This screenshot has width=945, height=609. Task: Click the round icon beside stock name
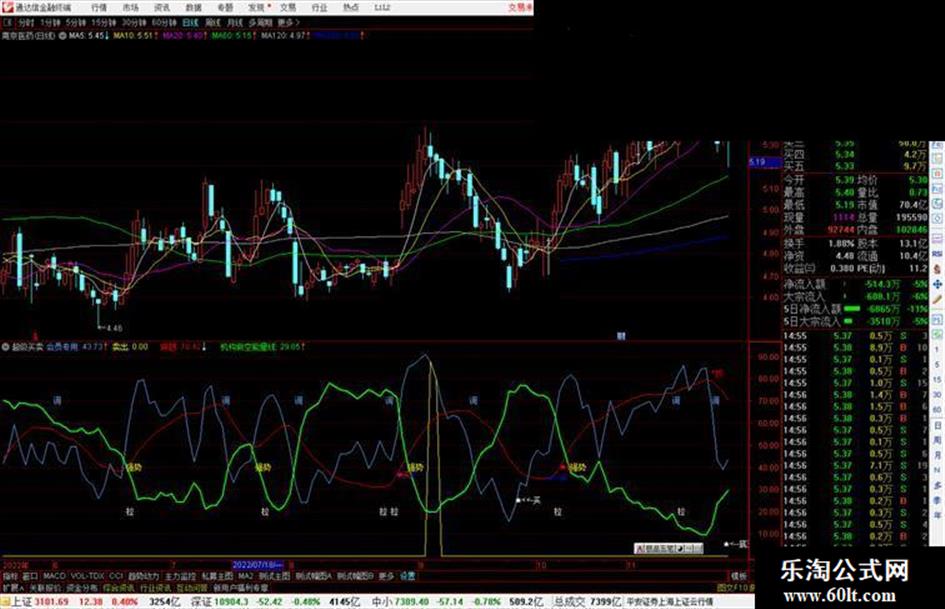[x=62, y=36]
